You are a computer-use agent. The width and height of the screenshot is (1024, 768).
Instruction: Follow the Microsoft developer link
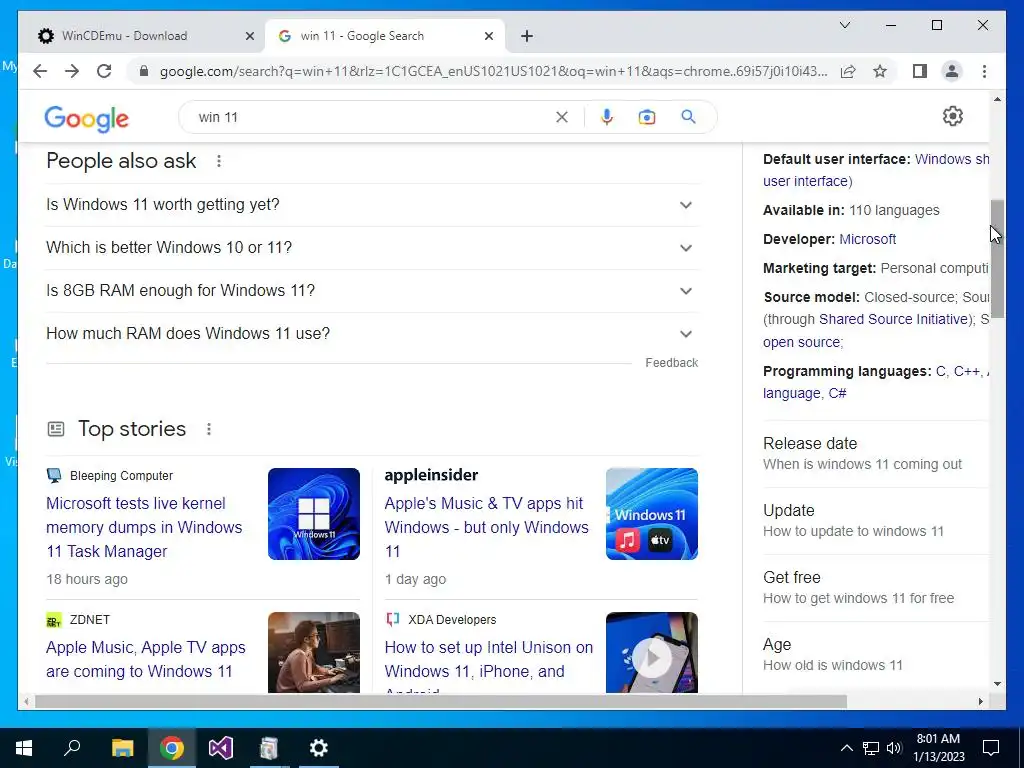point(867,239)
